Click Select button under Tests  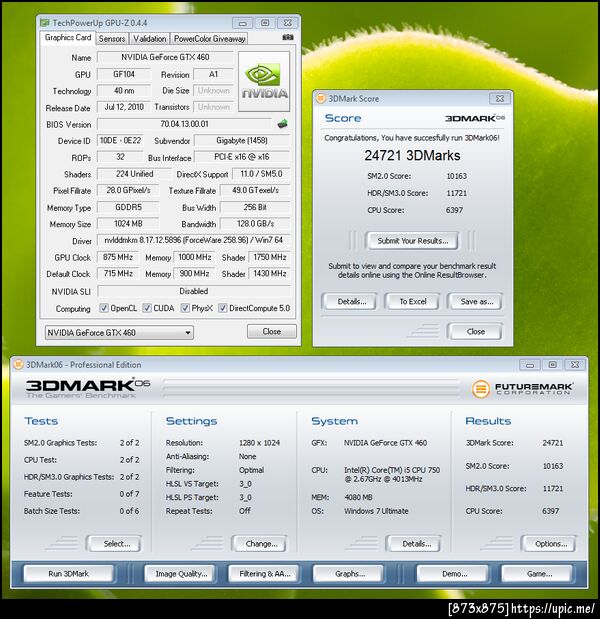[116, 544]
